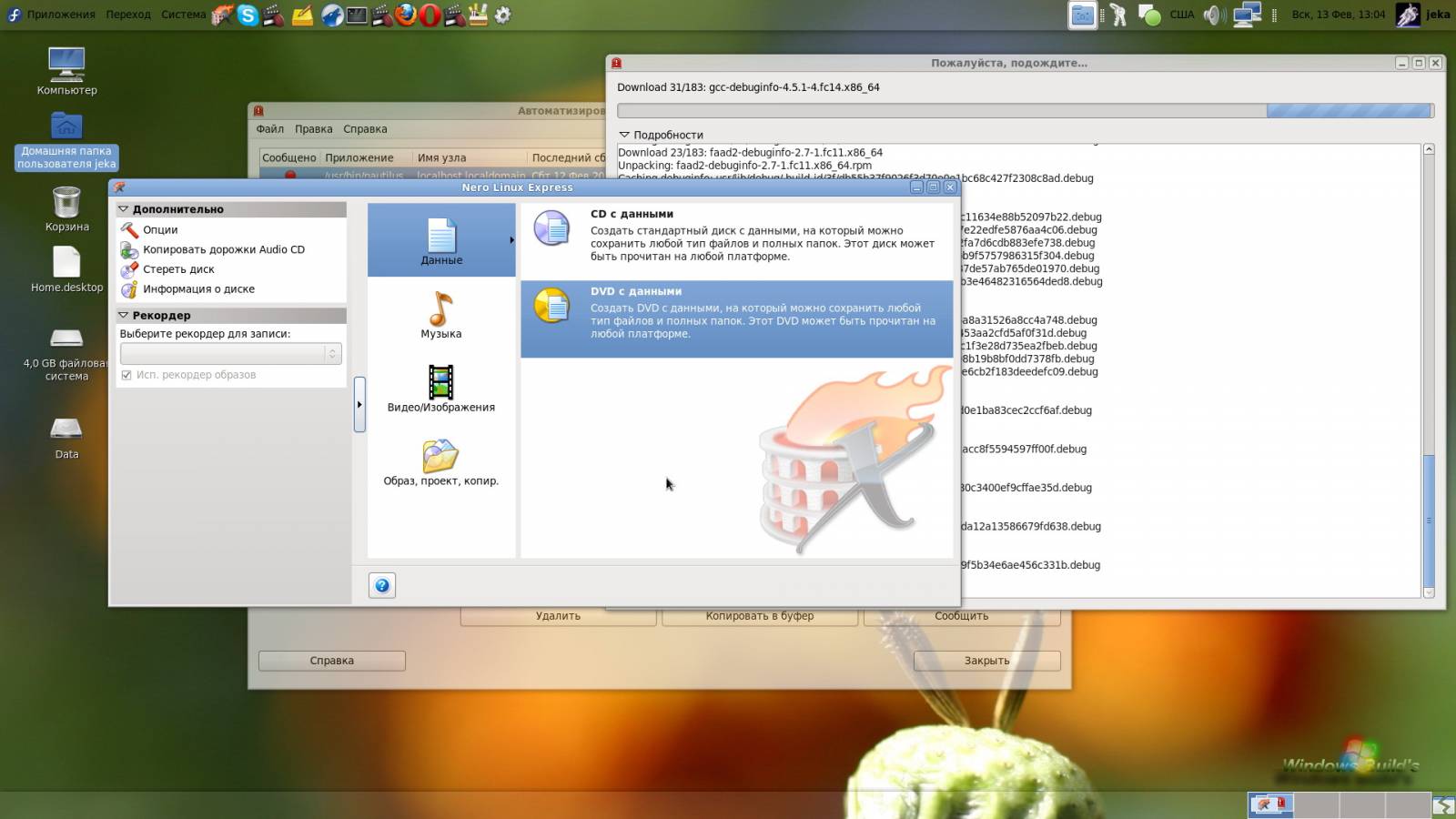Click the network monitors tray icon
Image resolution: width=1456 pixels, height=819 pixels.
(1247, 15)
